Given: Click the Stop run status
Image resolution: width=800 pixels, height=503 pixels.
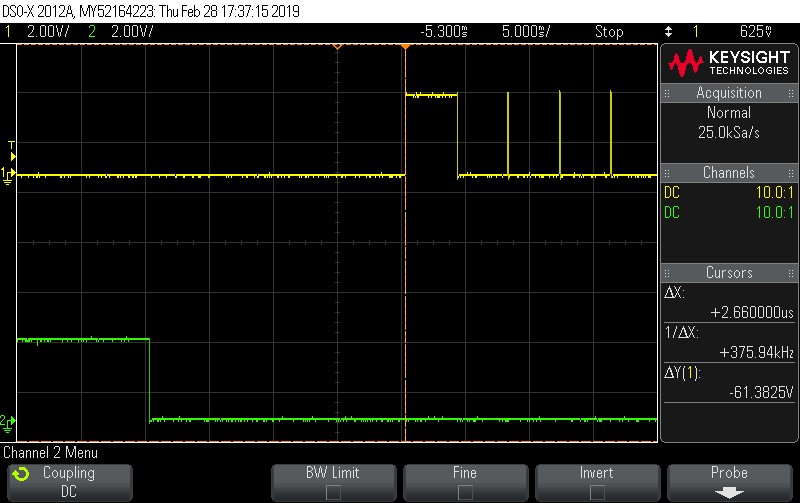Looking at the screenshot, I should [x=609, y=32].
